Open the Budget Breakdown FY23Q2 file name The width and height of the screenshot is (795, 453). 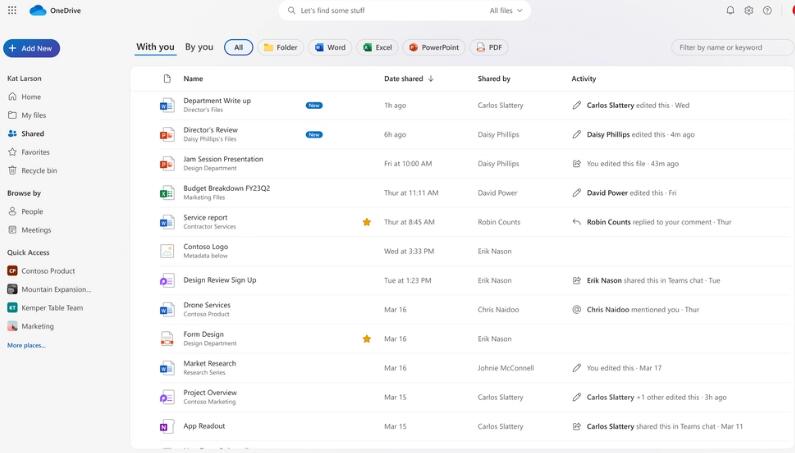point(227,188)
